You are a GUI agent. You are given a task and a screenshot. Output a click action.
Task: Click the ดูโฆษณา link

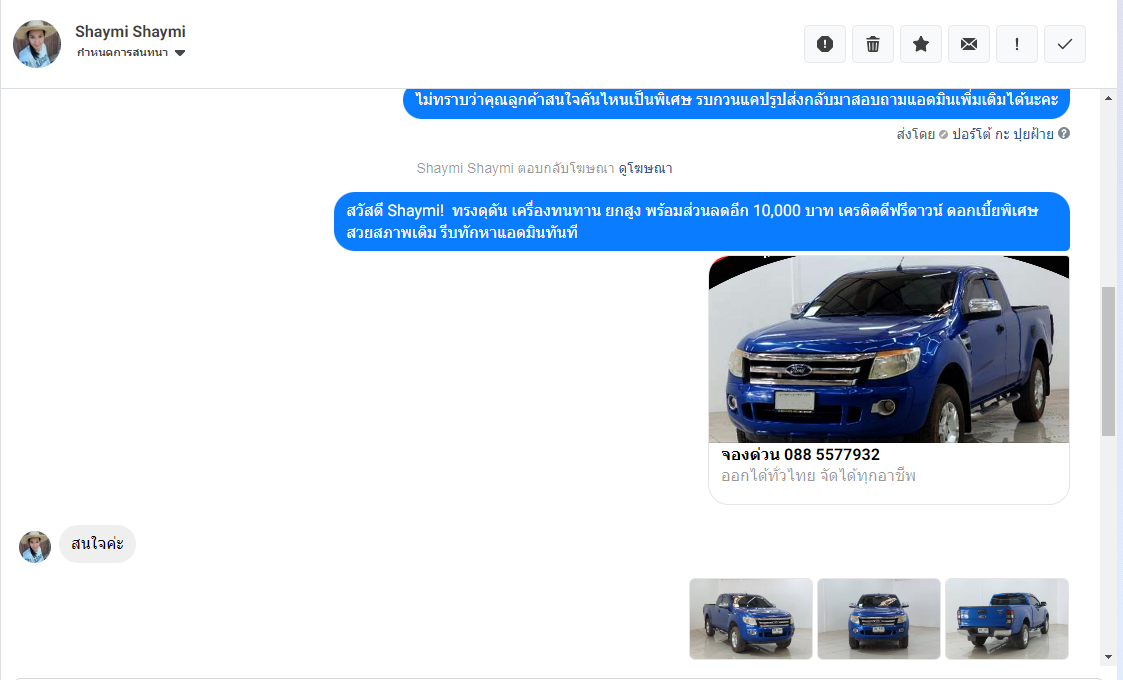tap(645, 168)
